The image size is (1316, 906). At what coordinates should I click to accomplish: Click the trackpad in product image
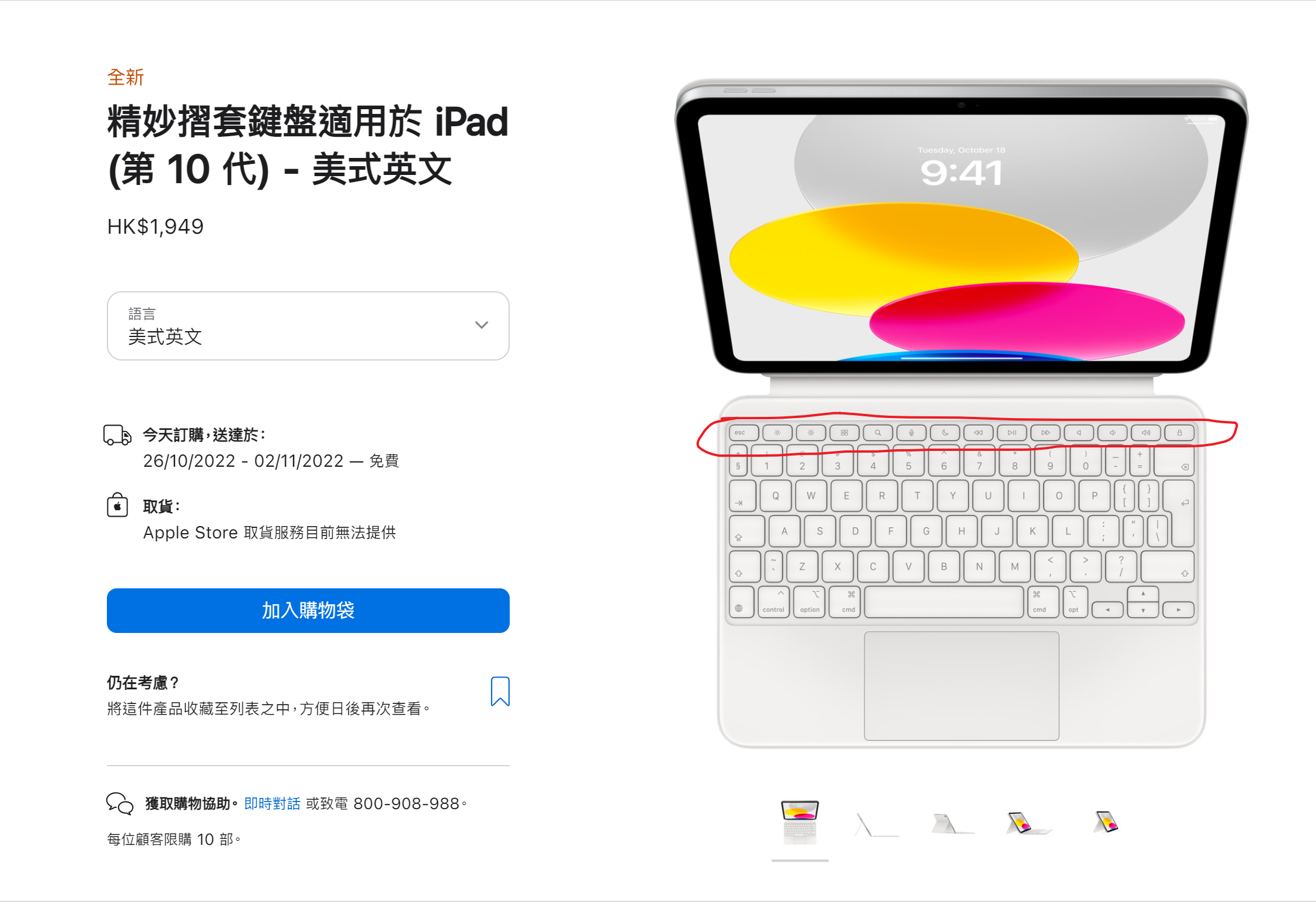961,686
